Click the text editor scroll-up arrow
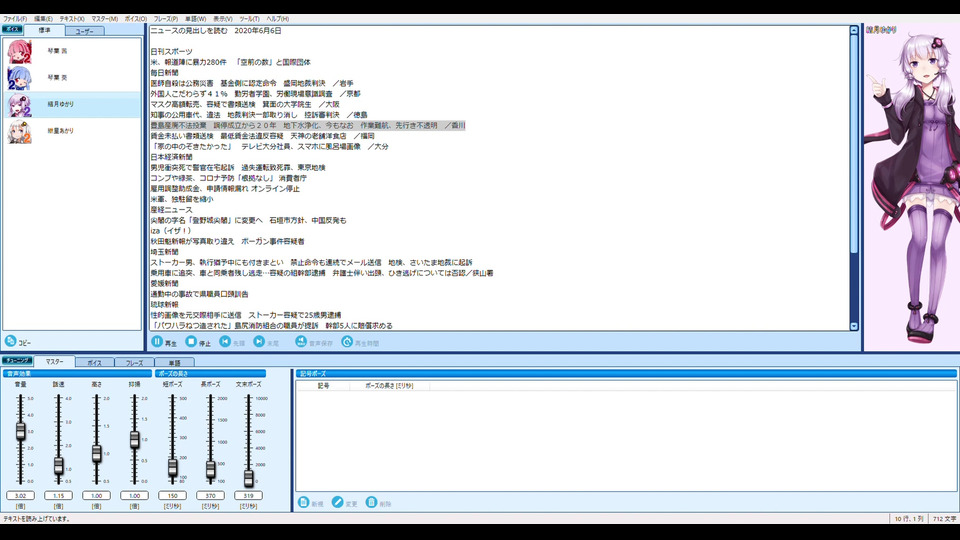The image size is (960, 540). pyautogui.click(x=854, y=30)
